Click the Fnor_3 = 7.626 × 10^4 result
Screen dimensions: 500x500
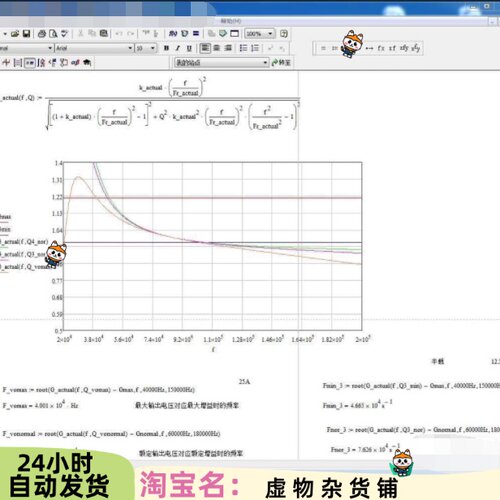(x=365, y=449)
